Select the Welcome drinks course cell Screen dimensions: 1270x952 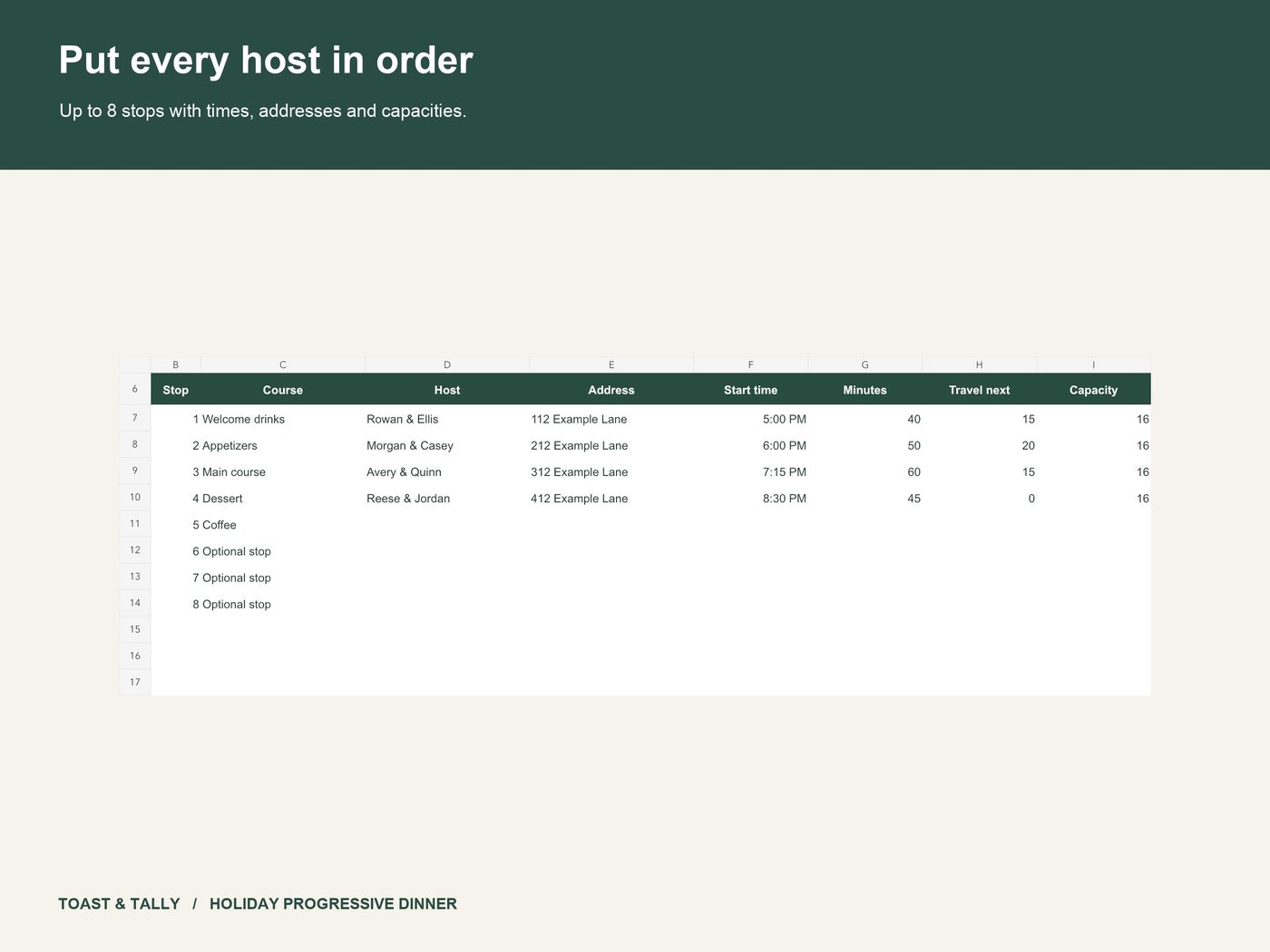tap(282, 419)
